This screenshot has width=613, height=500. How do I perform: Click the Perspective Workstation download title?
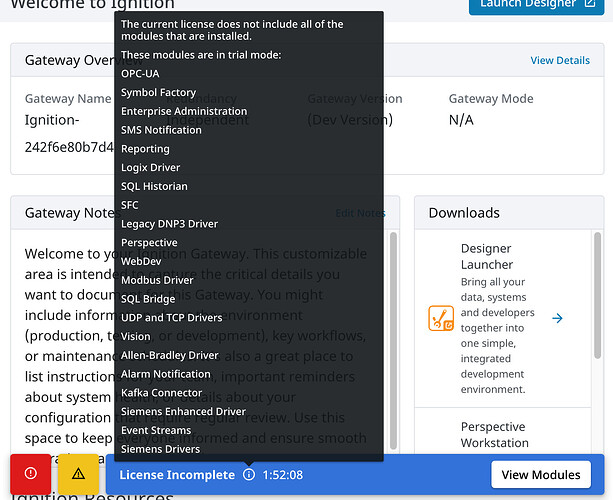pyautogui.click(x=495, y=435)
